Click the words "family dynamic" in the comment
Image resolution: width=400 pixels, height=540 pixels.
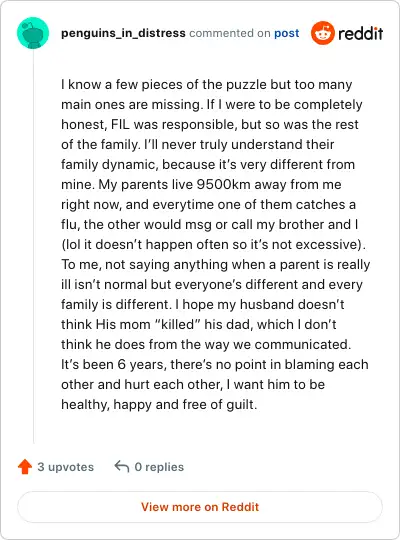(110, 165)
